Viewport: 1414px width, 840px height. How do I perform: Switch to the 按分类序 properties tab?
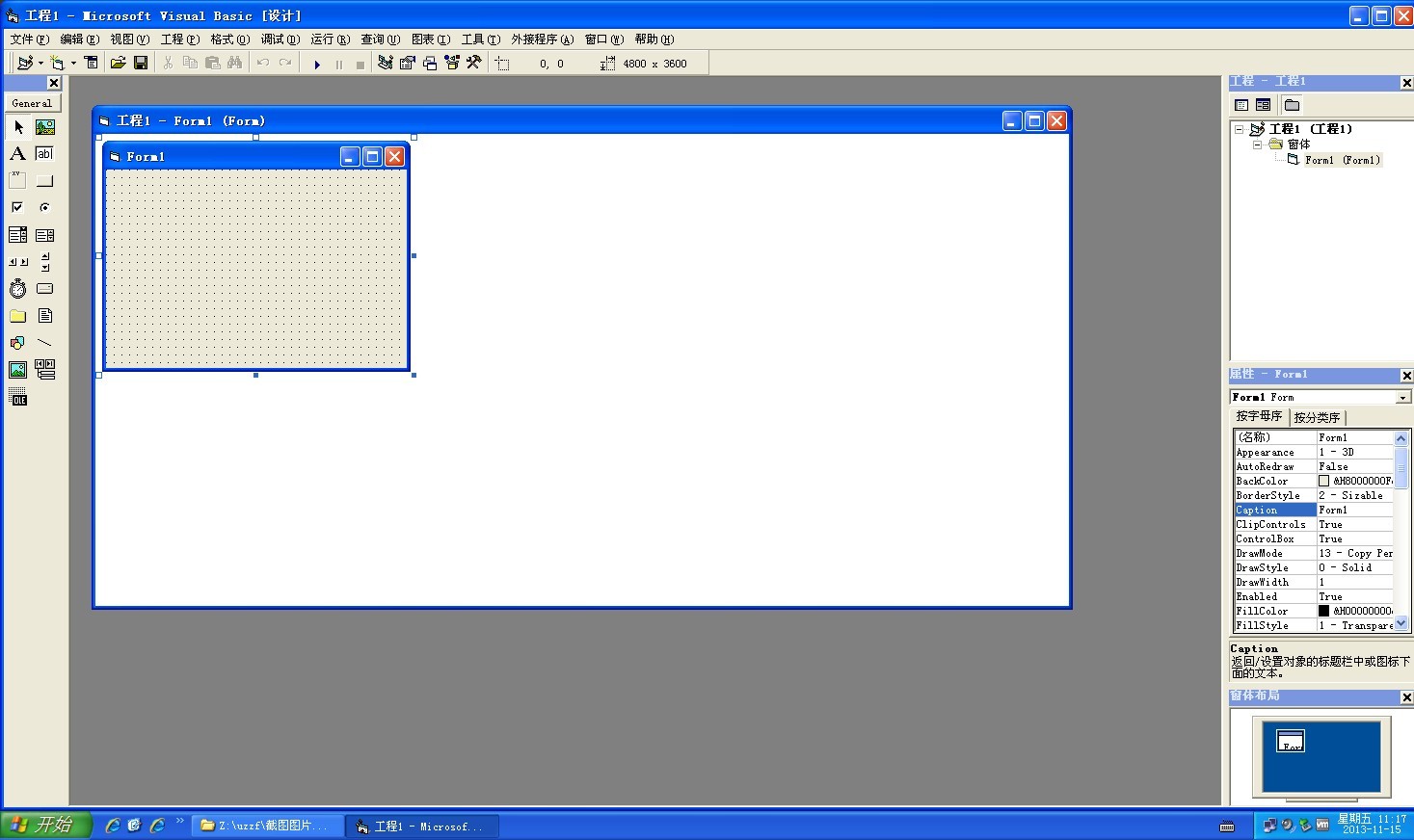1319,417
